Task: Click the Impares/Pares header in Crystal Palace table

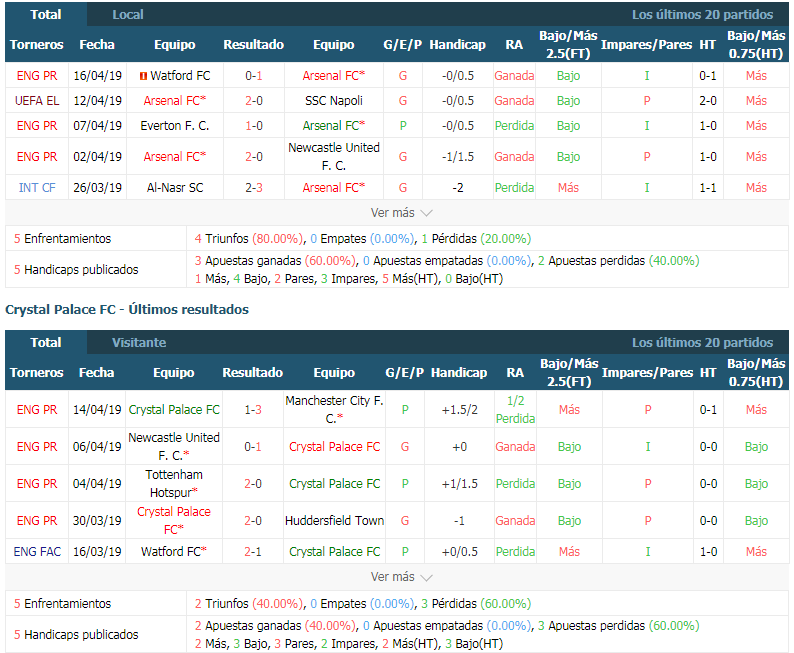Action: point(647,372)
